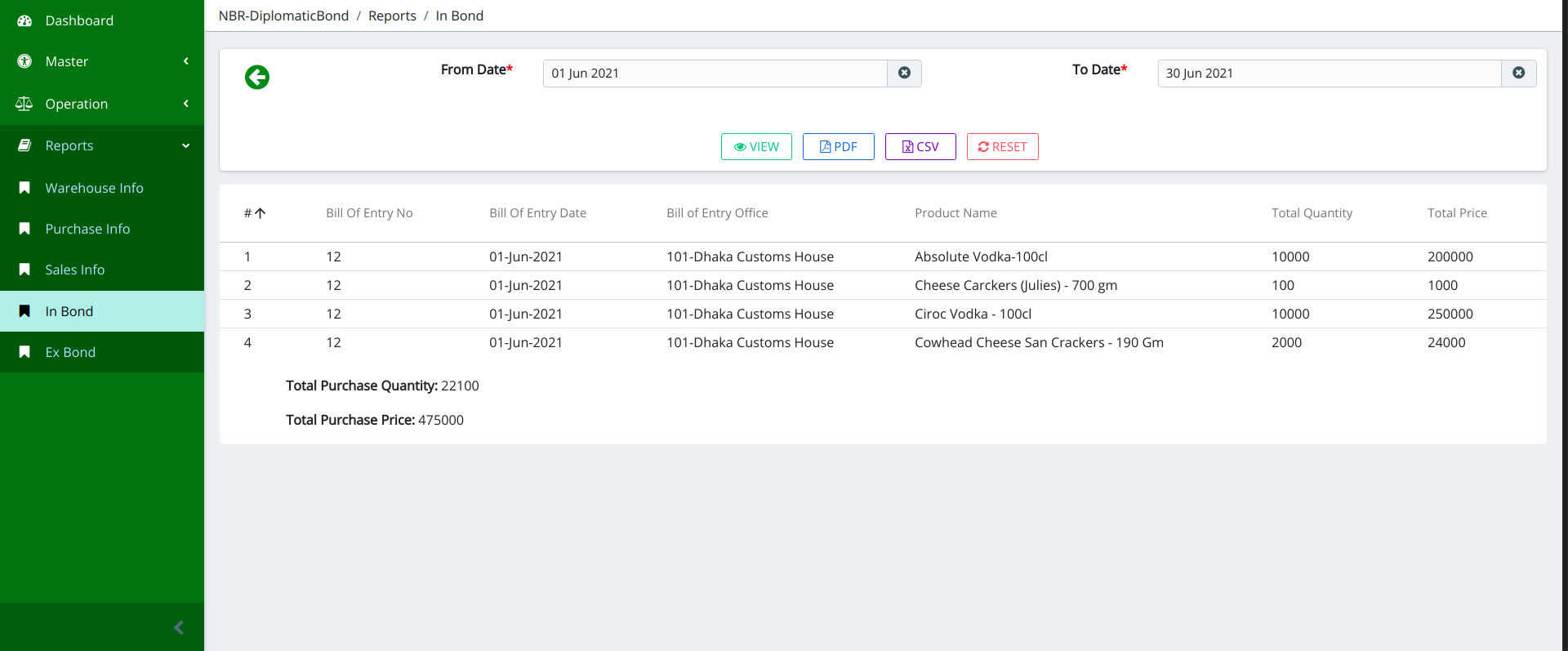Click the total price 250000 cell
Viewport: 1568px width, 651px height.
[1450, 314]
